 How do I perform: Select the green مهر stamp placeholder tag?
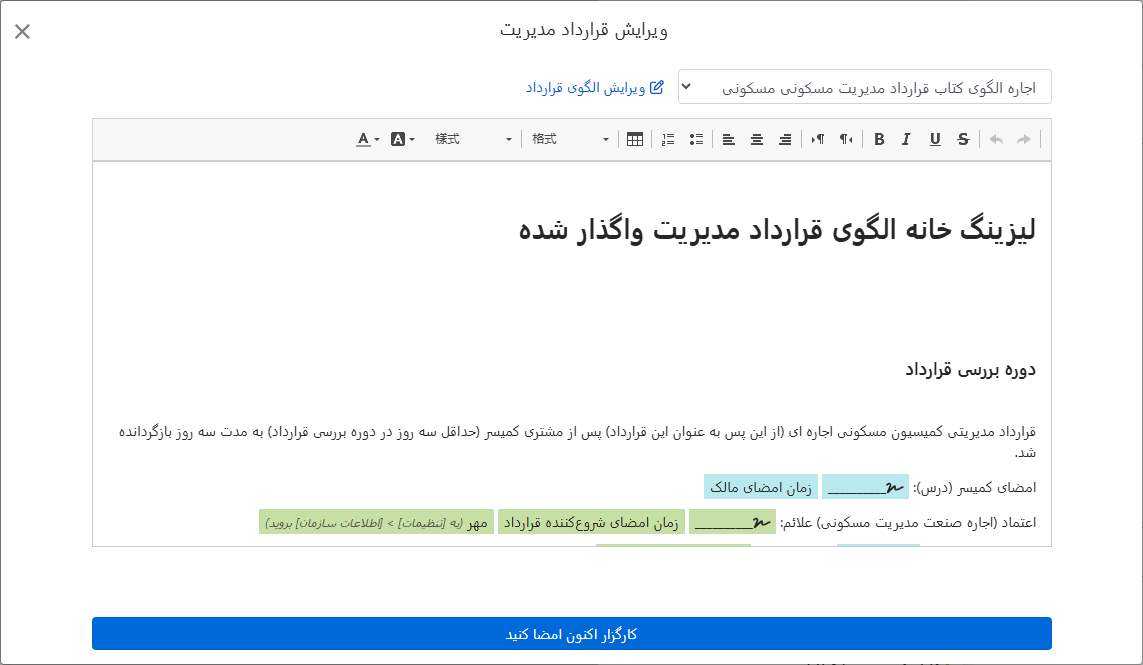coord(376,521)
